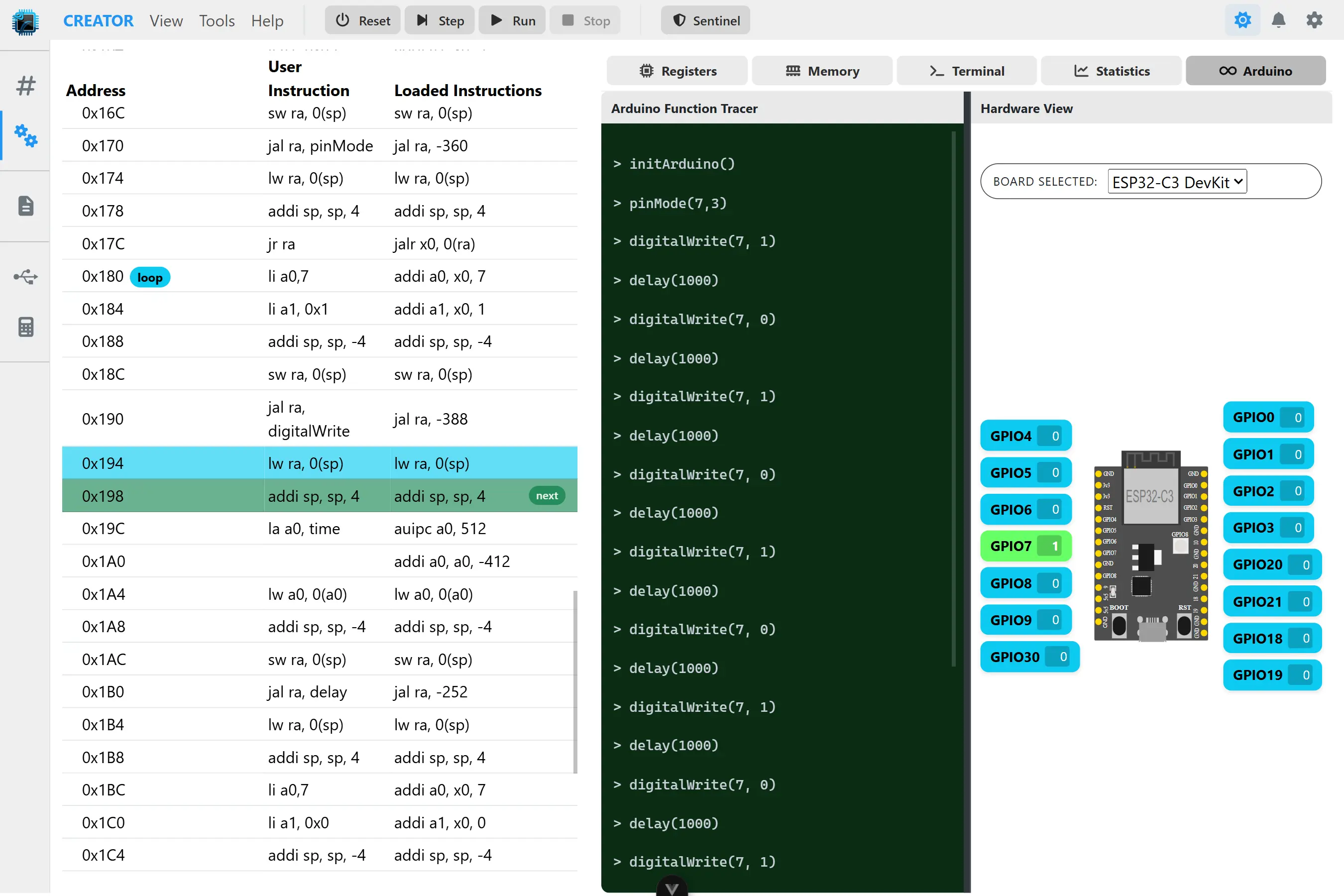
Task: Open the gray configuration gear icon
Action: click(x=1314, y=20)
